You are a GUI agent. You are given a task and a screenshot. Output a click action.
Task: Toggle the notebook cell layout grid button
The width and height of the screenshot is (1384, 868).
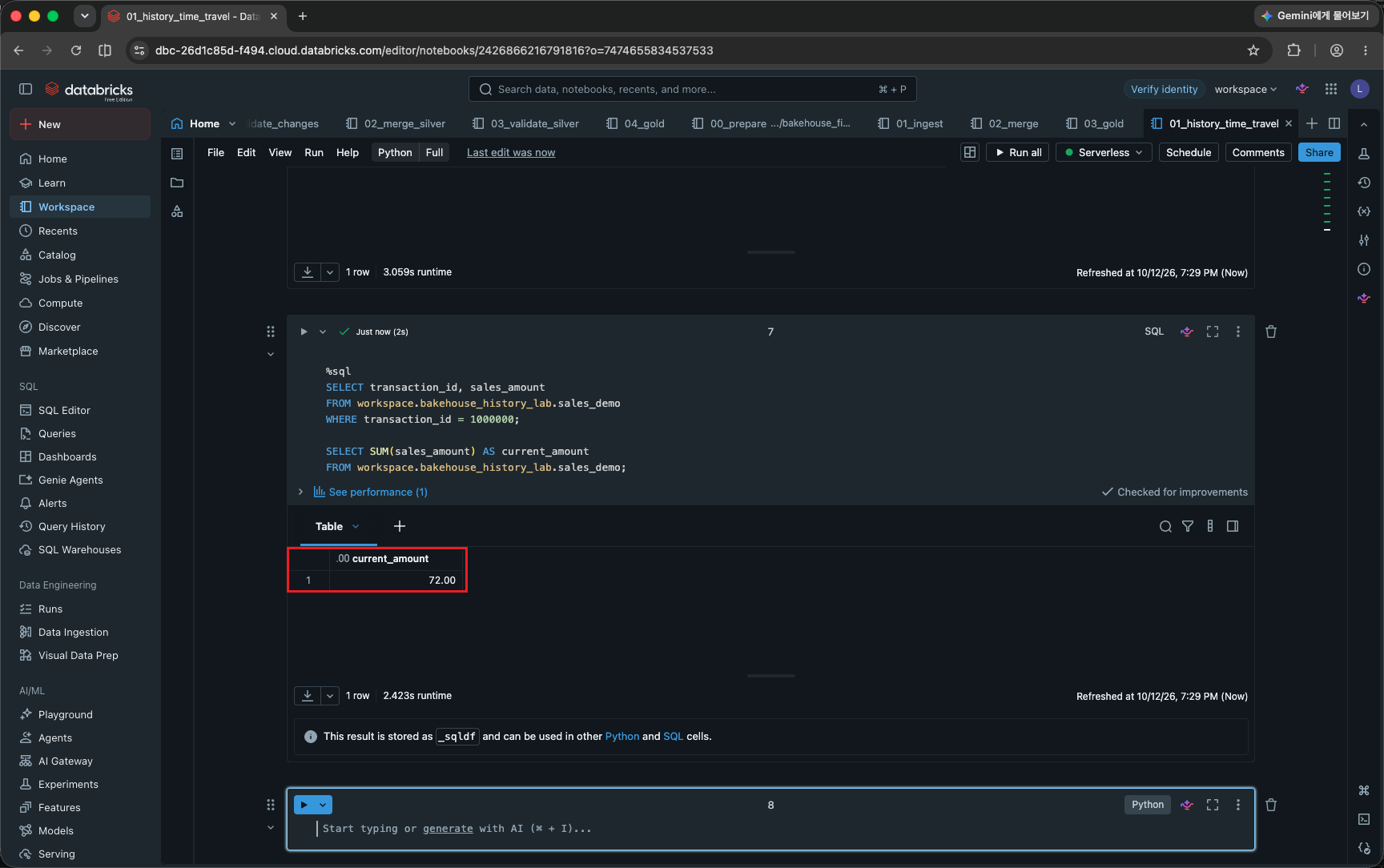[970, 152]
